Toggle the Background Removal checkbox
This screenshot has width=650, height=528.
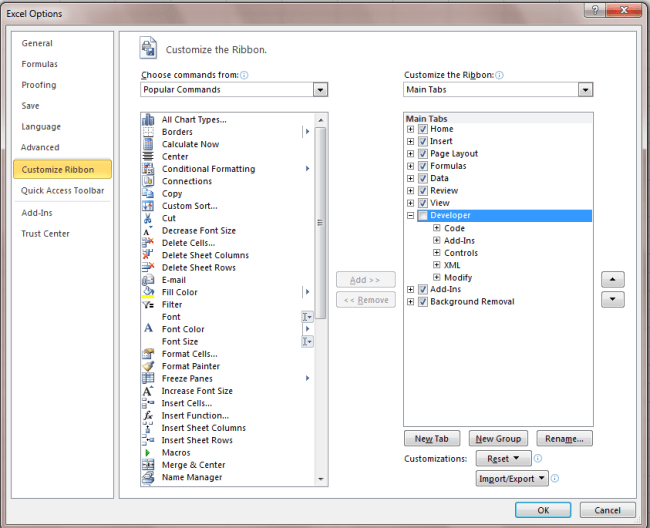(x=423, y=302)
